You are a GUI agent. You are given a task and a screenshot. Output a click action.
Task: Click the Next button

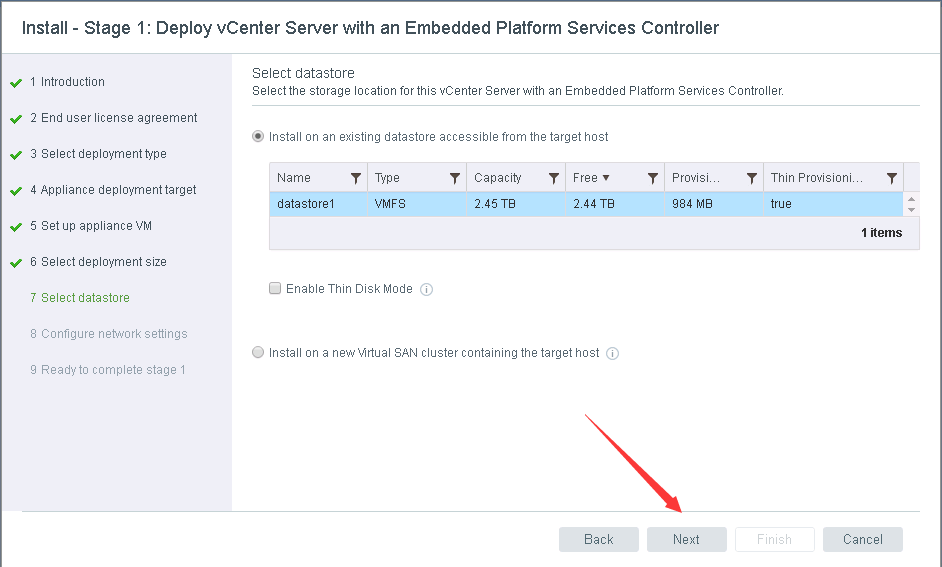point(686,539)
